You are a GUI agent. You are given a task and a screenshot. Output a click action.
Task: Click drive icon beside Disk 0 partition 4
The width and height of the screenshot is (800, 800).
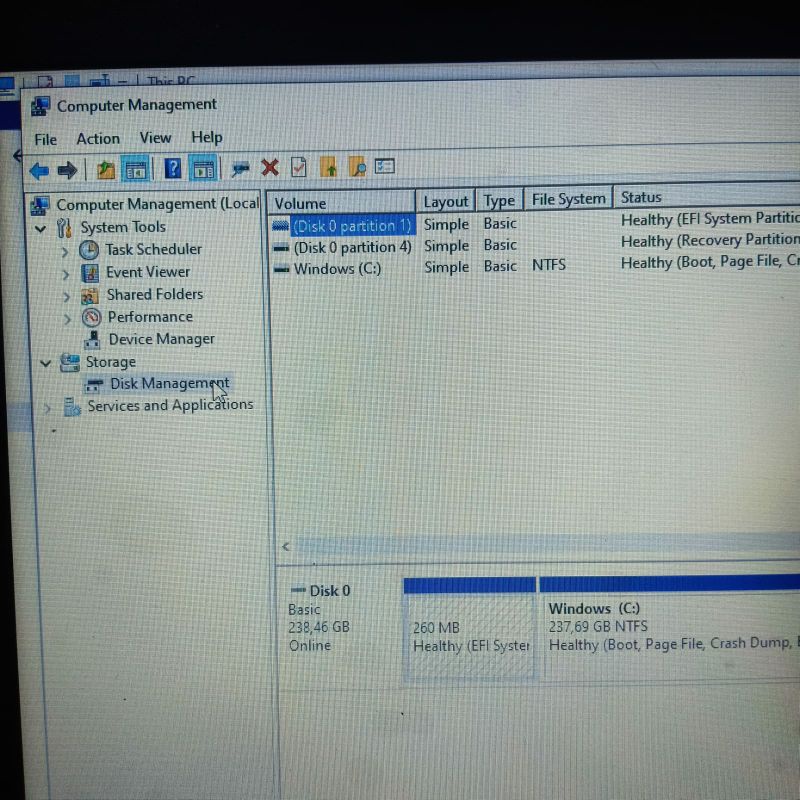coord(281,248)
